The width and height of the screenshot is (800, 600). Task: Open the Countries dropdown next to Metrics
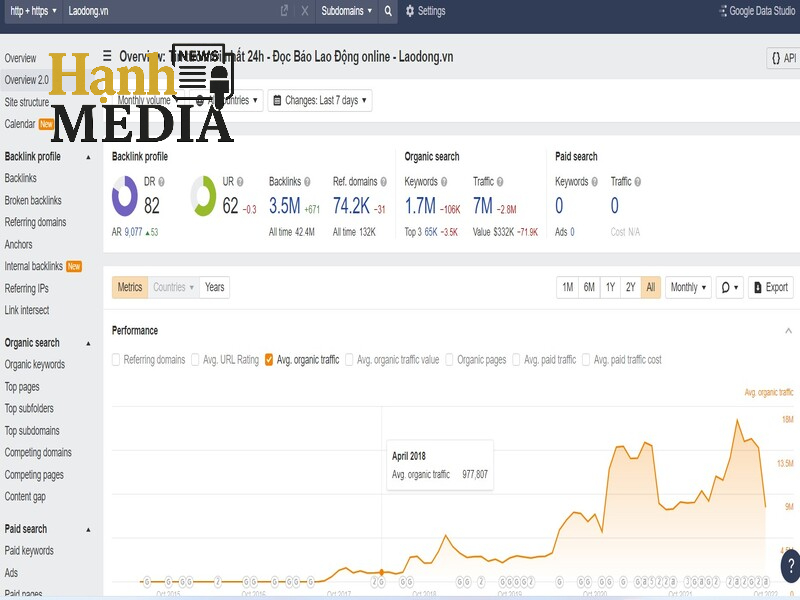[x=173, y=287]
